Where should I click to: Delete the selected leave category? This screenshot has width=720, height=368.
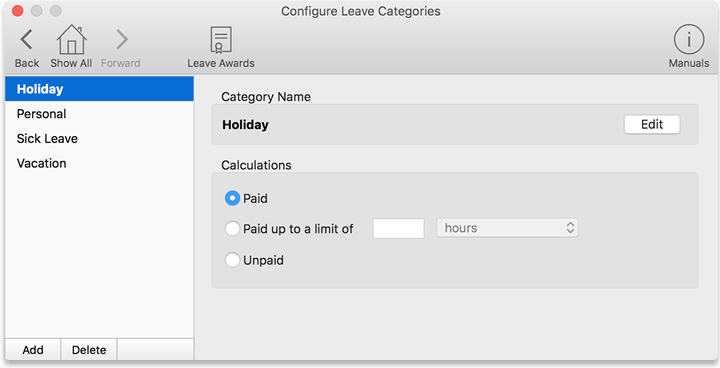(89, 350)
